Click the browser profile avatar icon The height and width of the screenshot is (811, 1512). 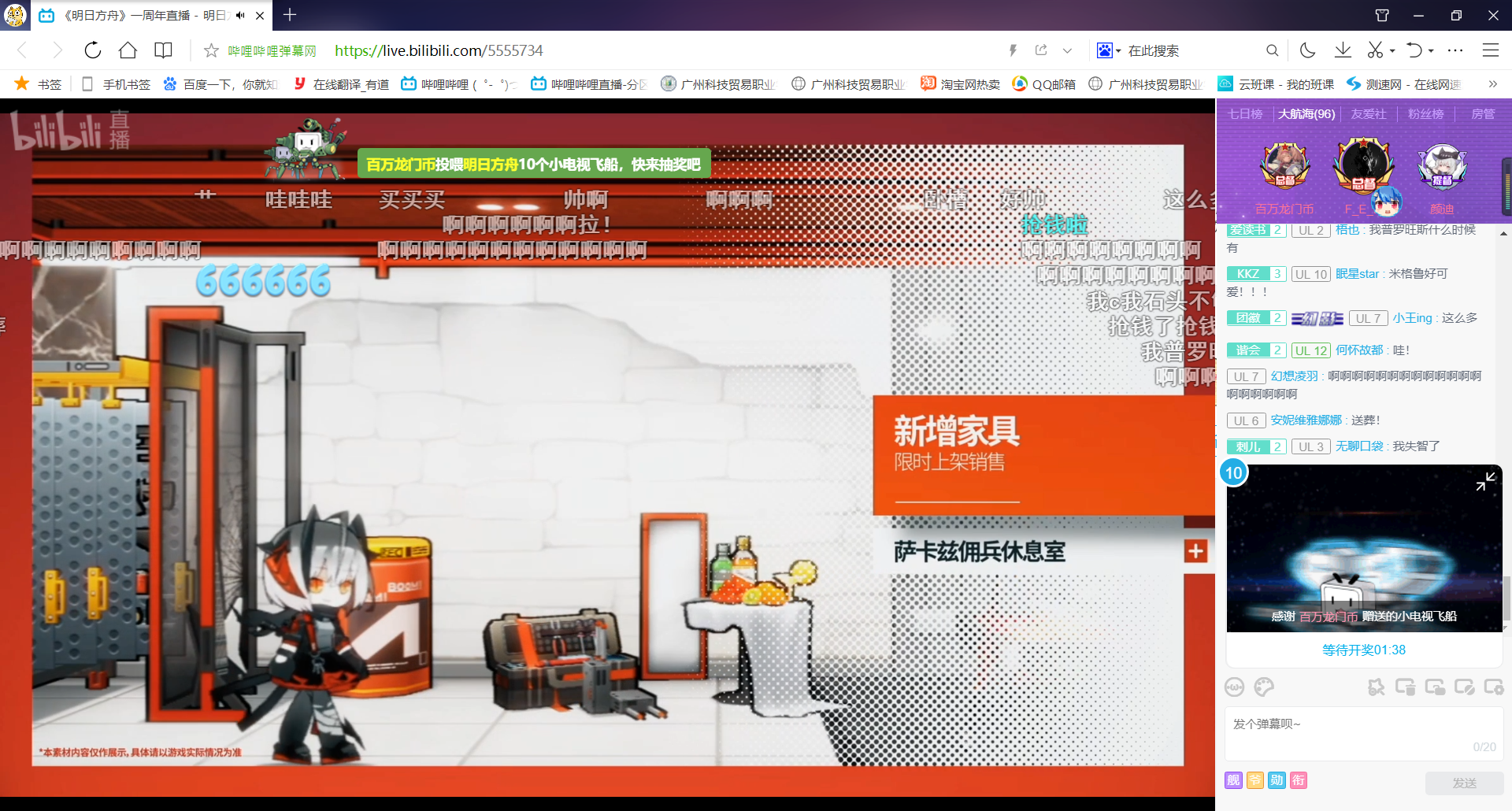[15, 15]
